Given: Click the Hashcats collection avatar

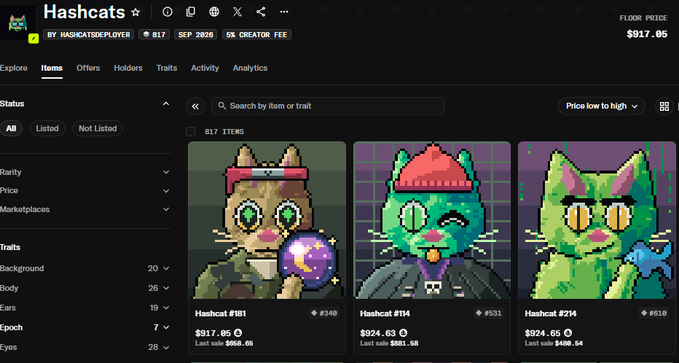Looking at the screenshot, I should point(17,22).
